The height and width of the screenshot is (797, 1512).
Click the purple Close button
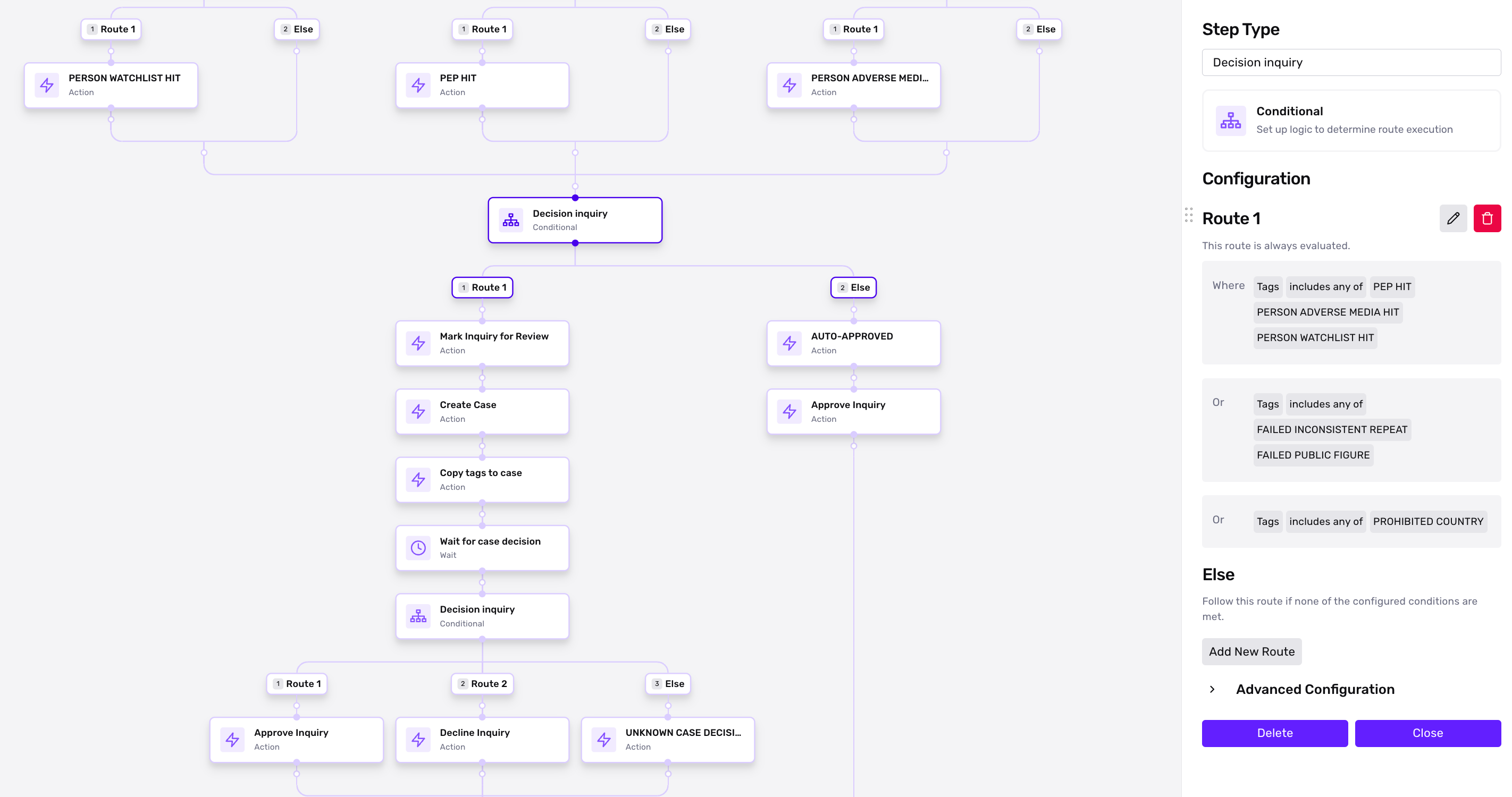click(x=1427, y=733)
